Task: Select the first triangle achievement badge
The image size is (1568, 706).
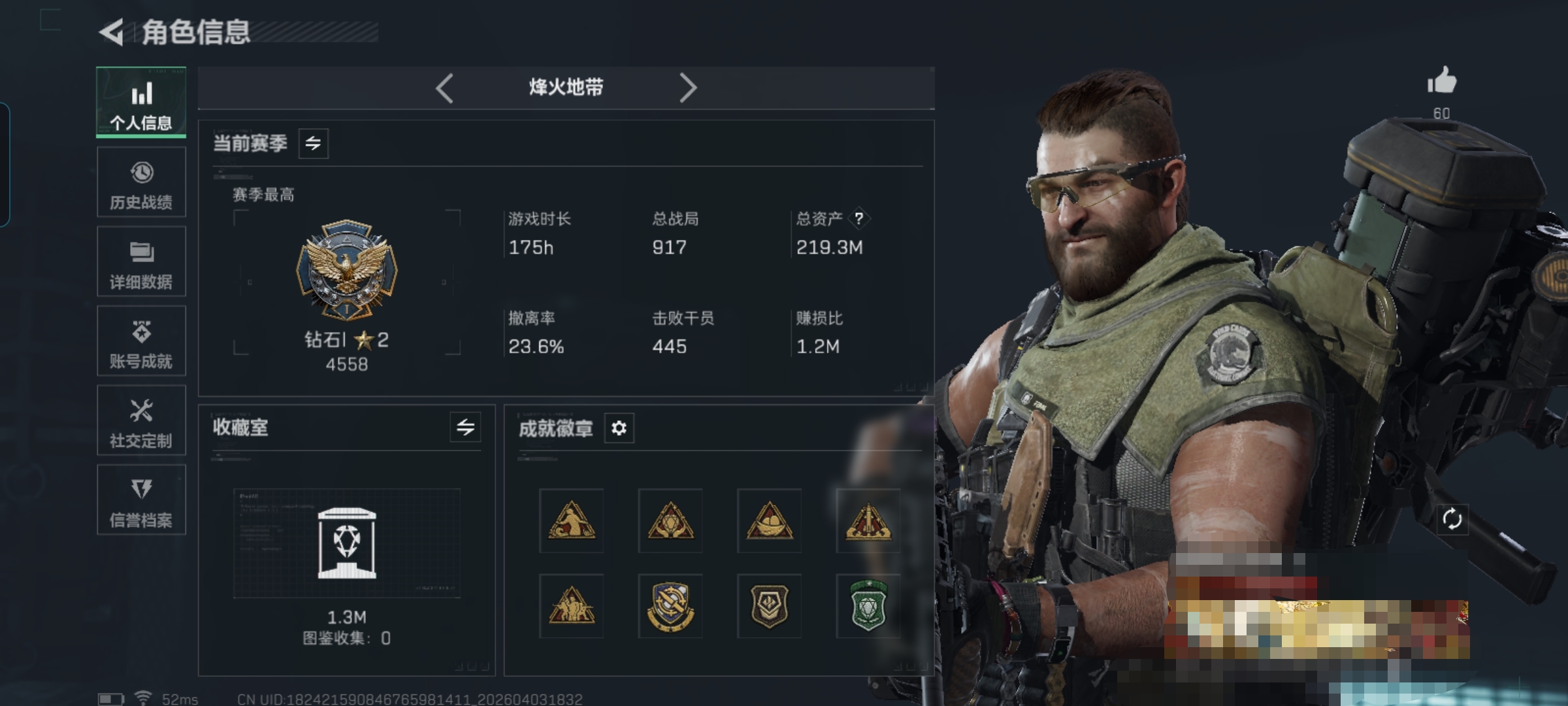Action: coord(572,520)
